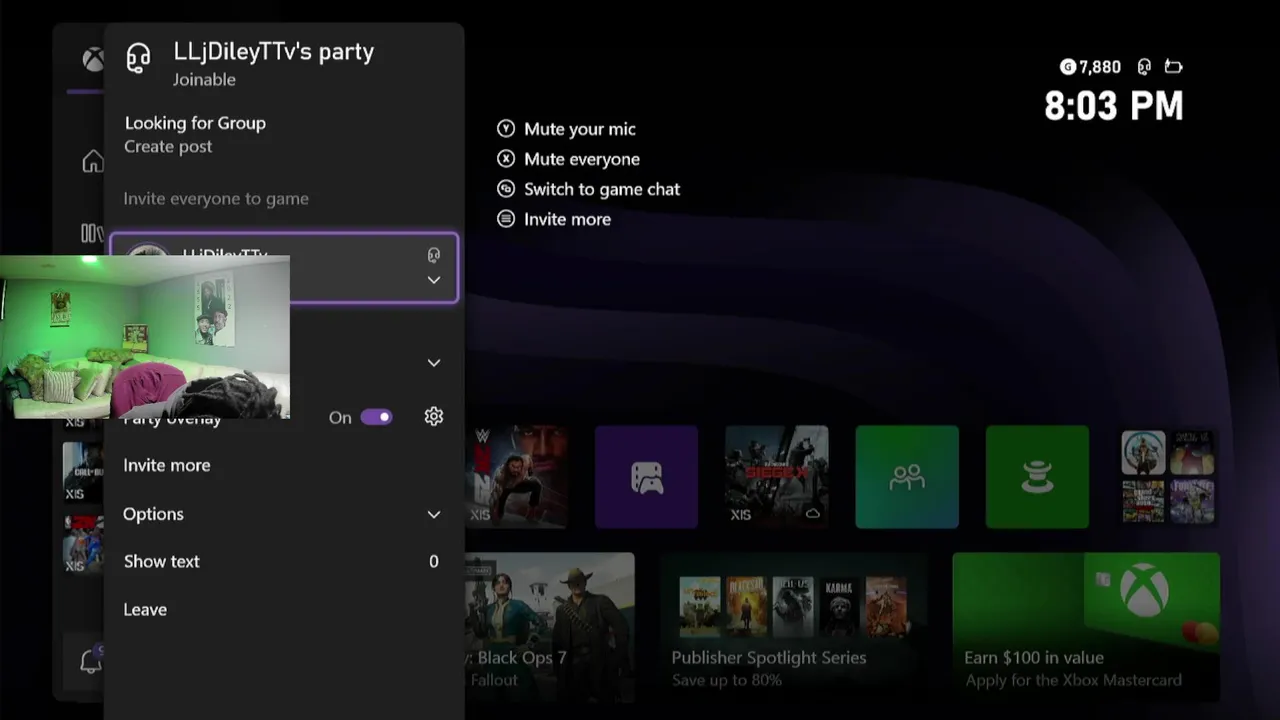1280x720 pixels.
Task: Open Earn $100 in value Mastercard card
Action: click(1086, 626)
